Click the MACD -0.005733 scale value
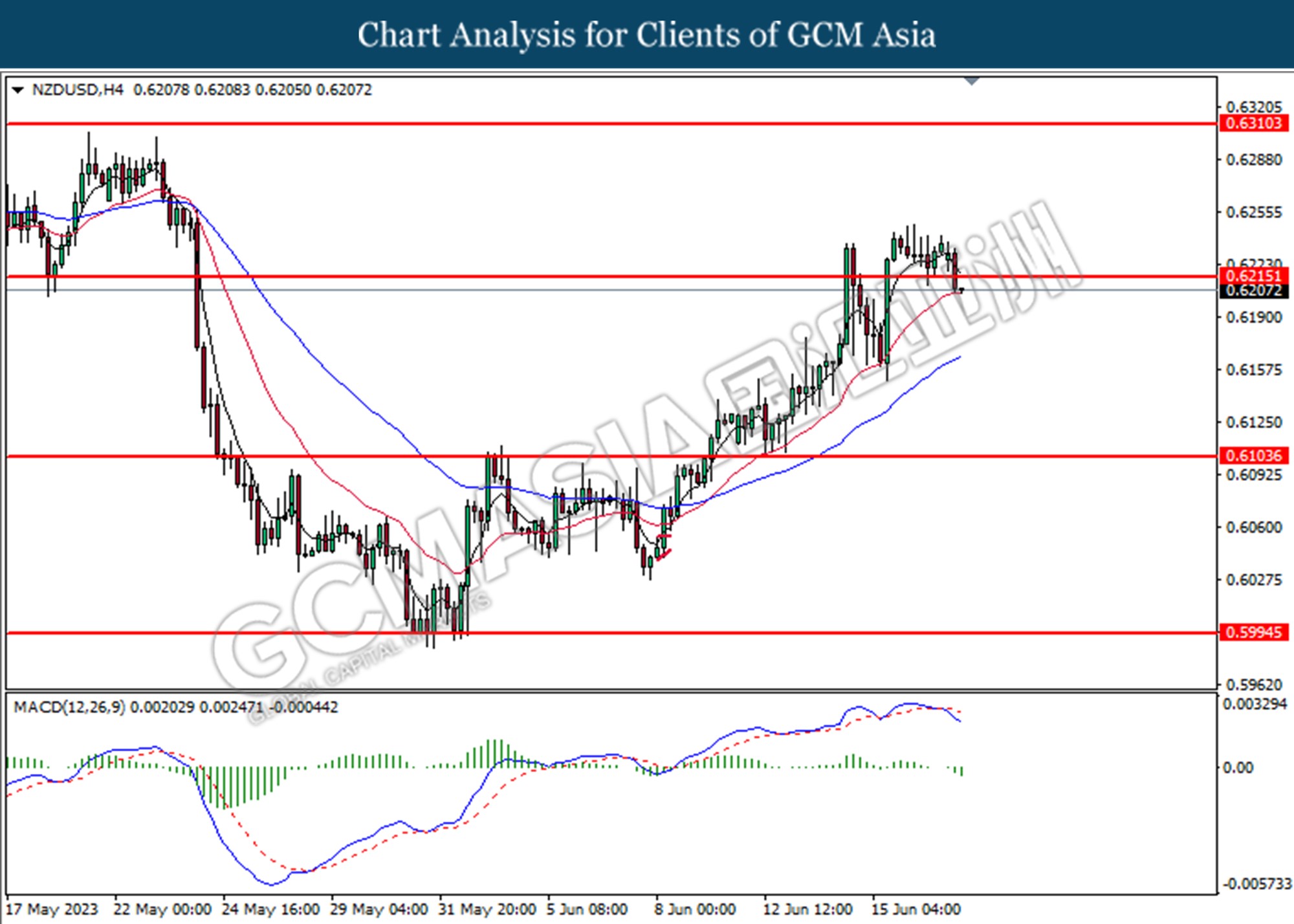 [1256, 884]
